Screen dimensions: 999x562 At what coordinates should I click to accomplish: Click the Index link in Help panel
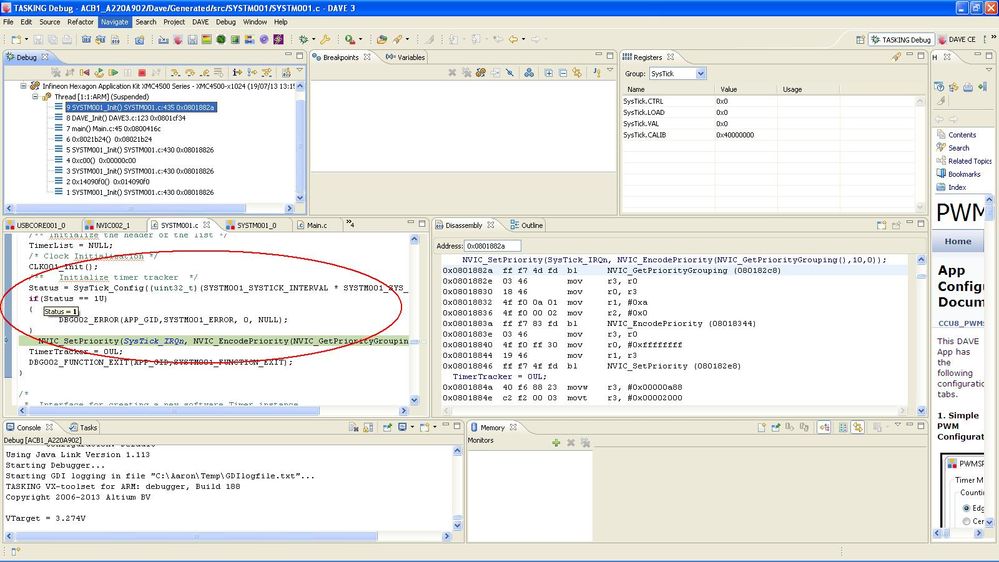tap(957, 187)
